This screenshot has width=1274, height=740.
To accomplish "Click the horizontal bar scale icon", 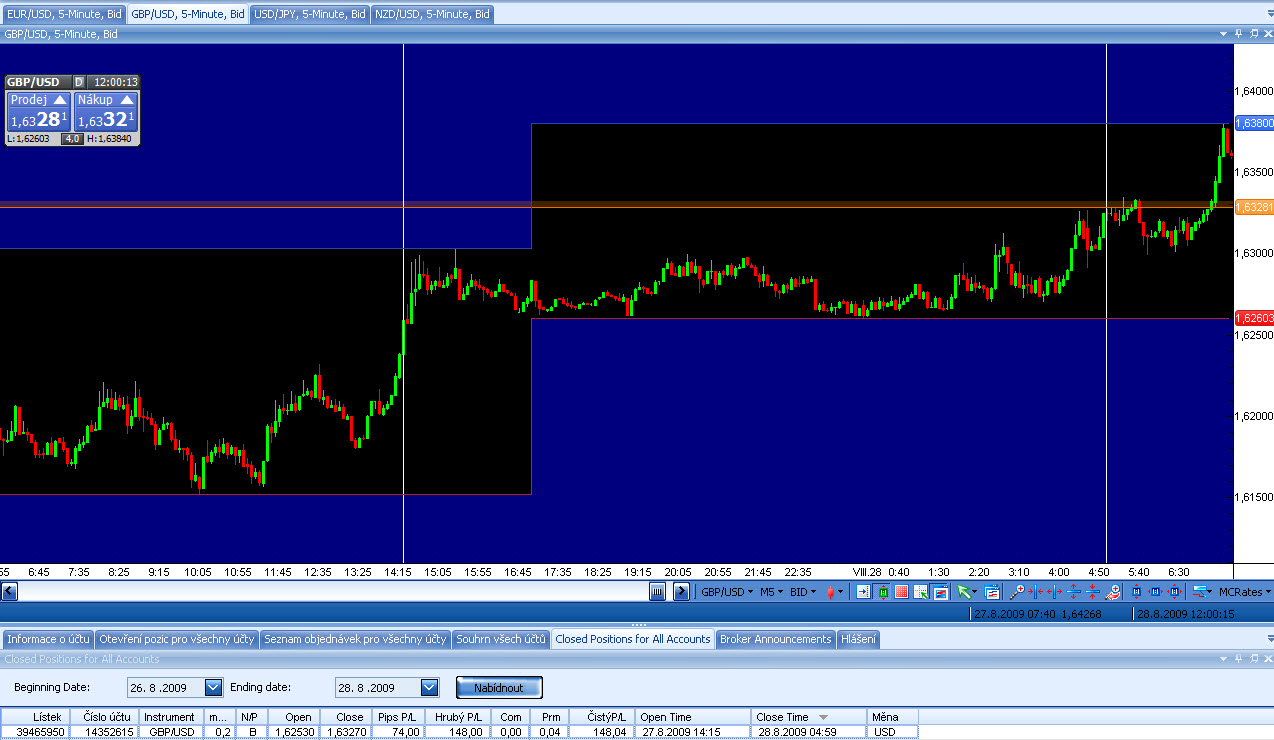I will [x=1155, y=592].
